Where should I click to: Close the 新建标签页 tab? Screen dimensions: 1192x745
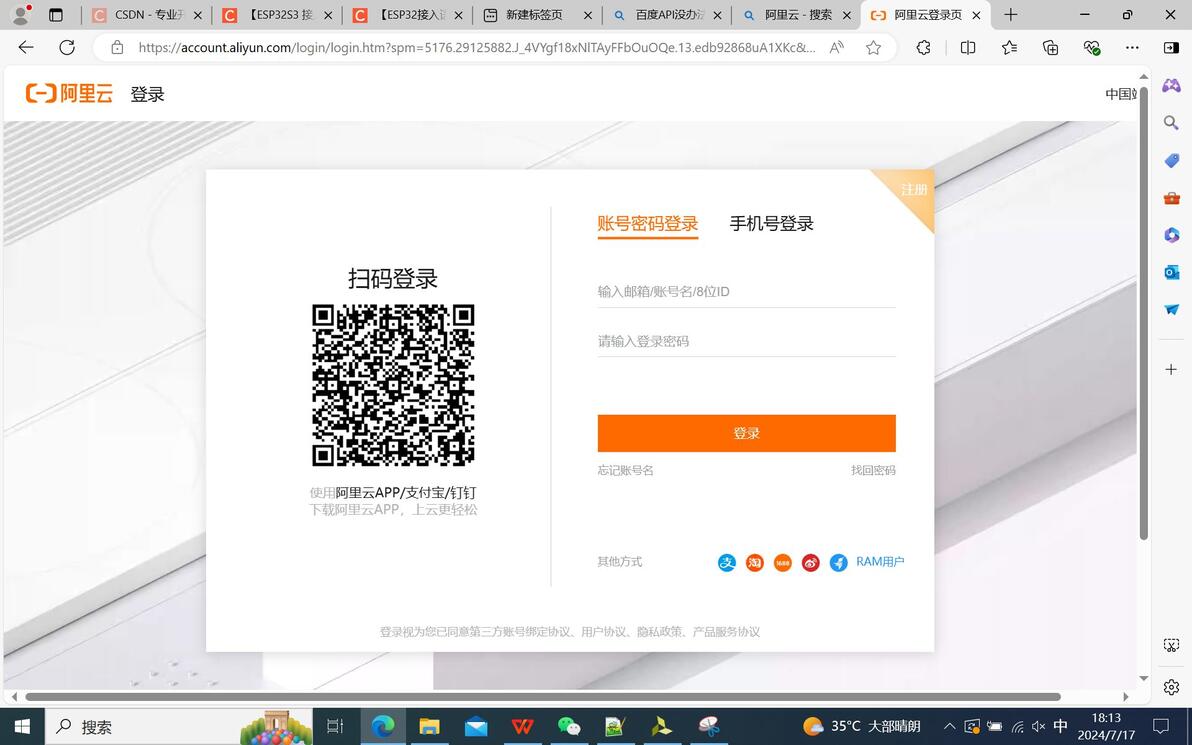(x=588, y=14)
